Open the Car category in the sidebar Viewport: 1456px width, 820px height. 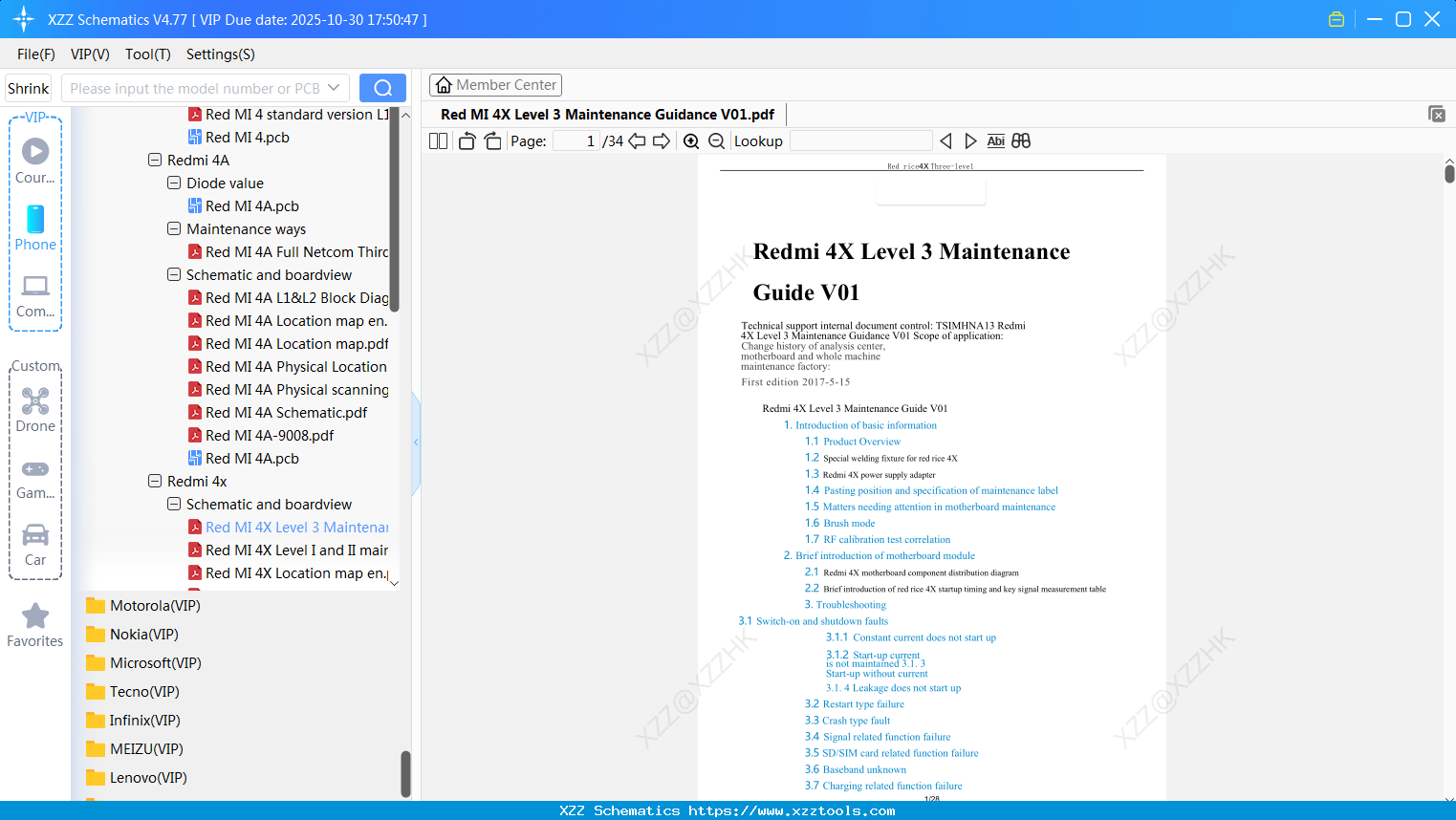point(35,545)
